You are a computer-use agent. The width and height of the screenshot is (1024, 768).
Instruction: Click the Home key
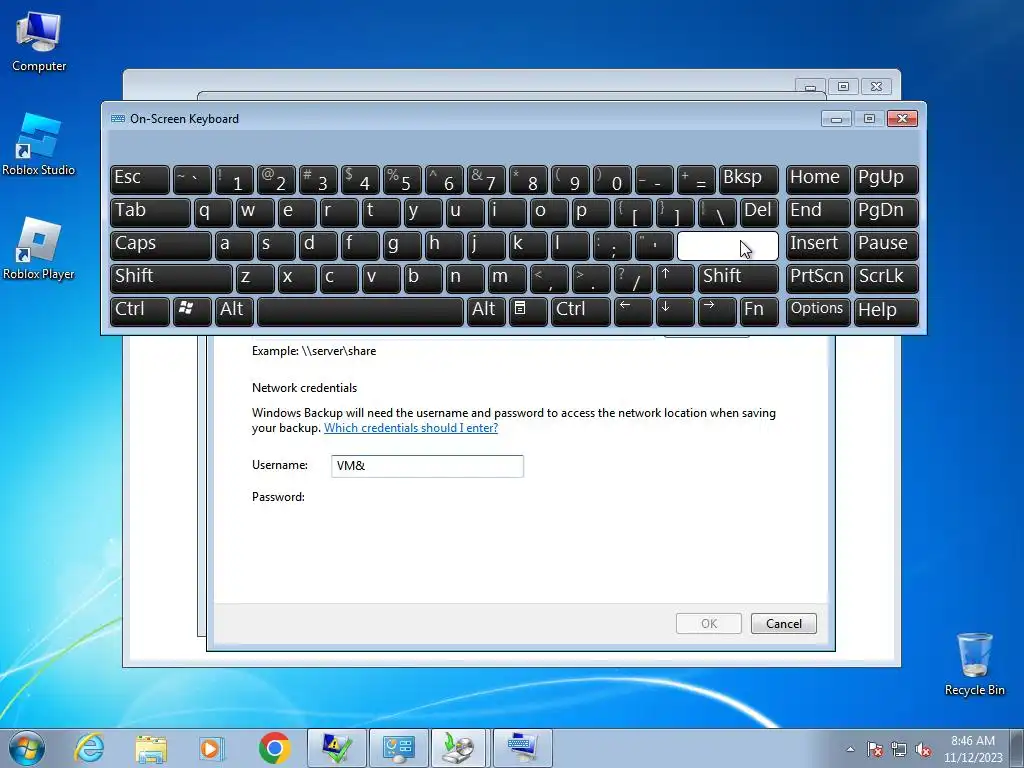pyautogui.click(x=818, y=180)
